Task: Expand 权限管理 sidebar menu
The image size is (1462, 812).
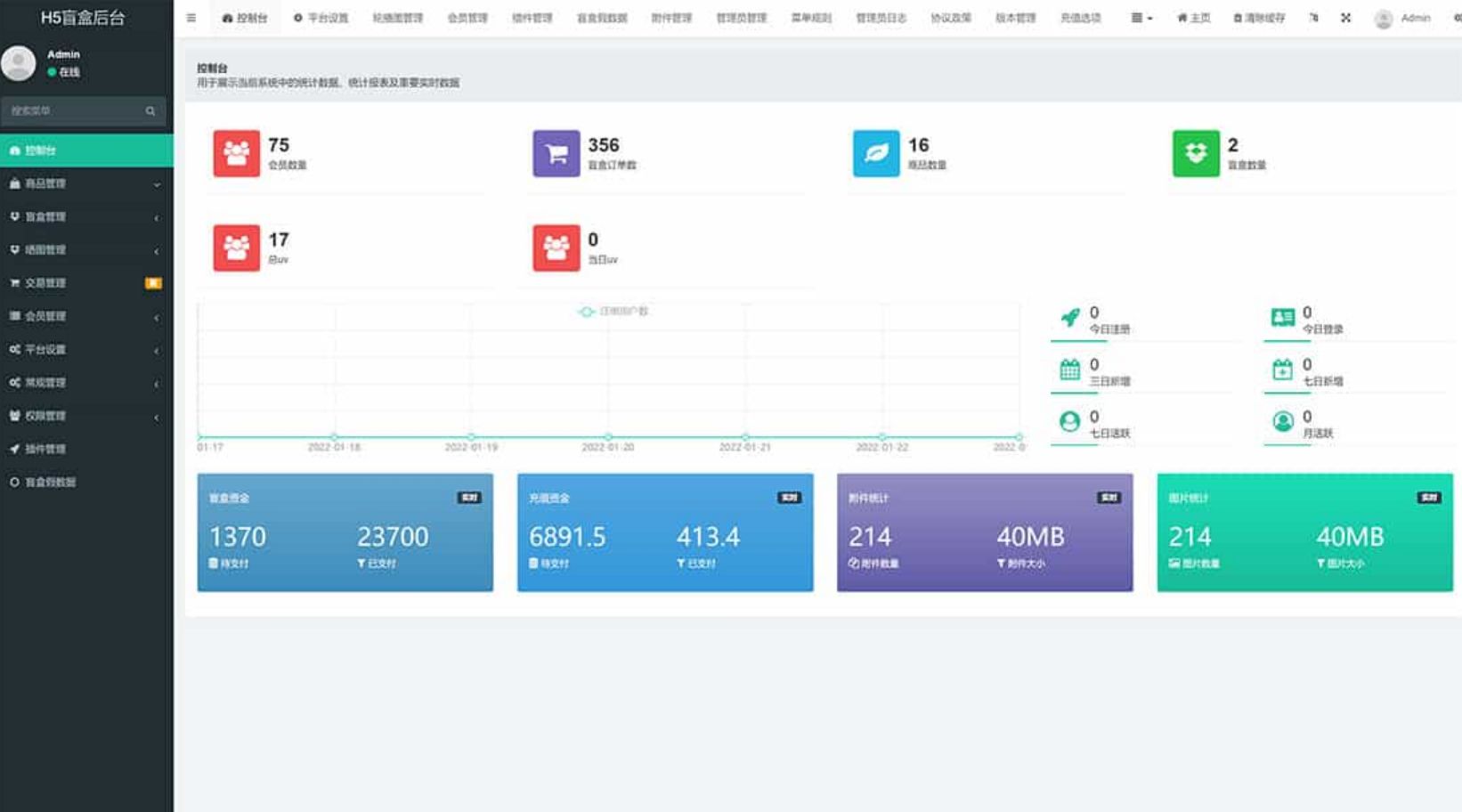Action: point(85,416)
